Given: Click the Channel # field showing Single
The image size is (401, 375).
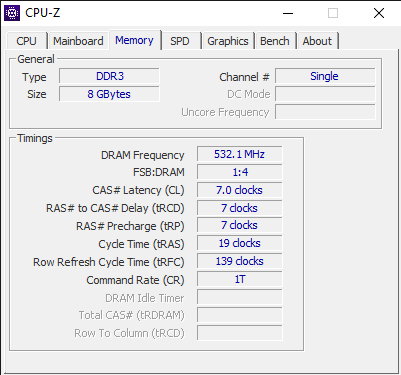Looking at the screenshot, I should tap(325, 76).
